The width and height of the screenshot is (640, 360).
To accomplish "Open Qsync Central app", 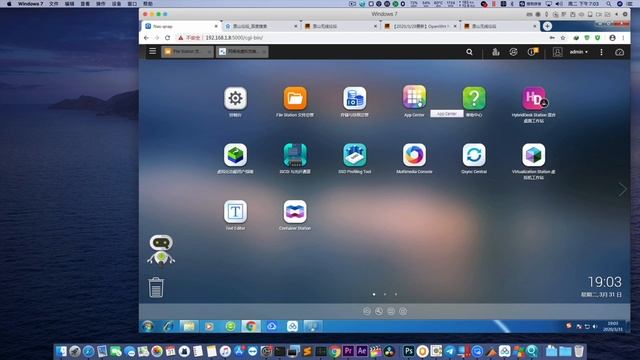I will pyautogui.click(x=474, y=155).
